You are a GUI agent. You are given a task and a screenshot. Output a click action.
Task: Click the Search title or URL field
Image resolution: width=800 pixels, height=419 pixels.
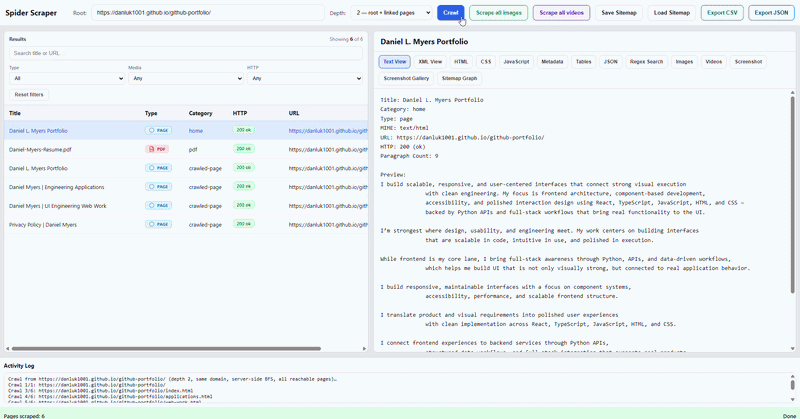[186, 53]
